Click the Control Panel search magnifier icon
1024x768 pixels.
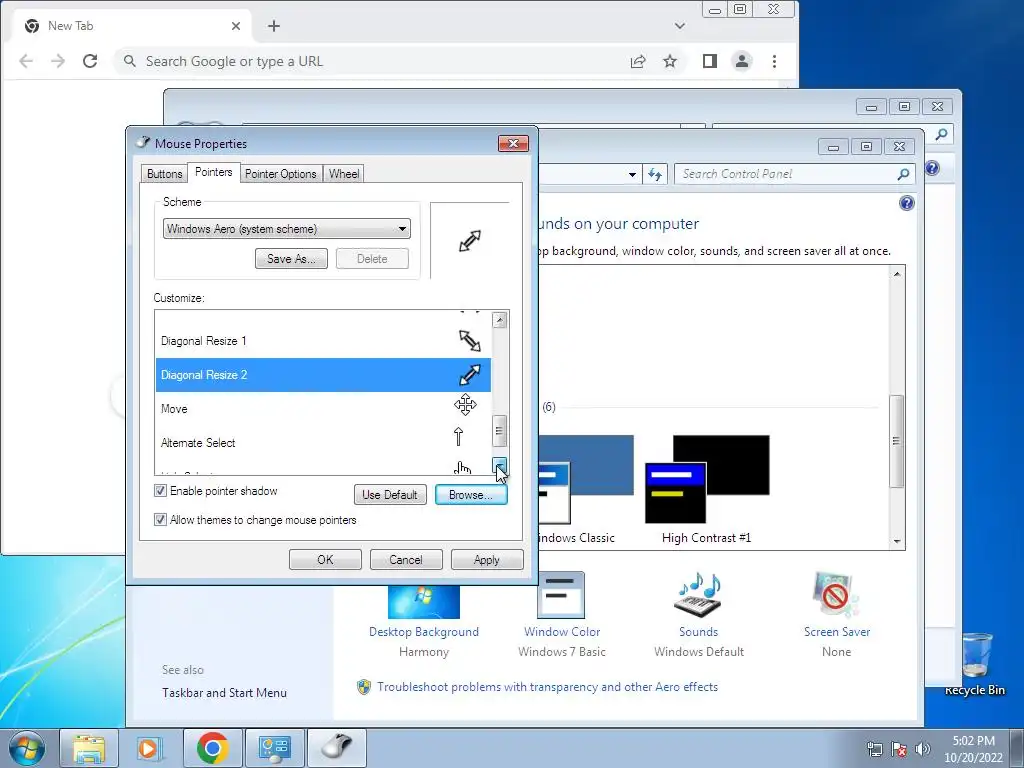[x=904, y=174]
